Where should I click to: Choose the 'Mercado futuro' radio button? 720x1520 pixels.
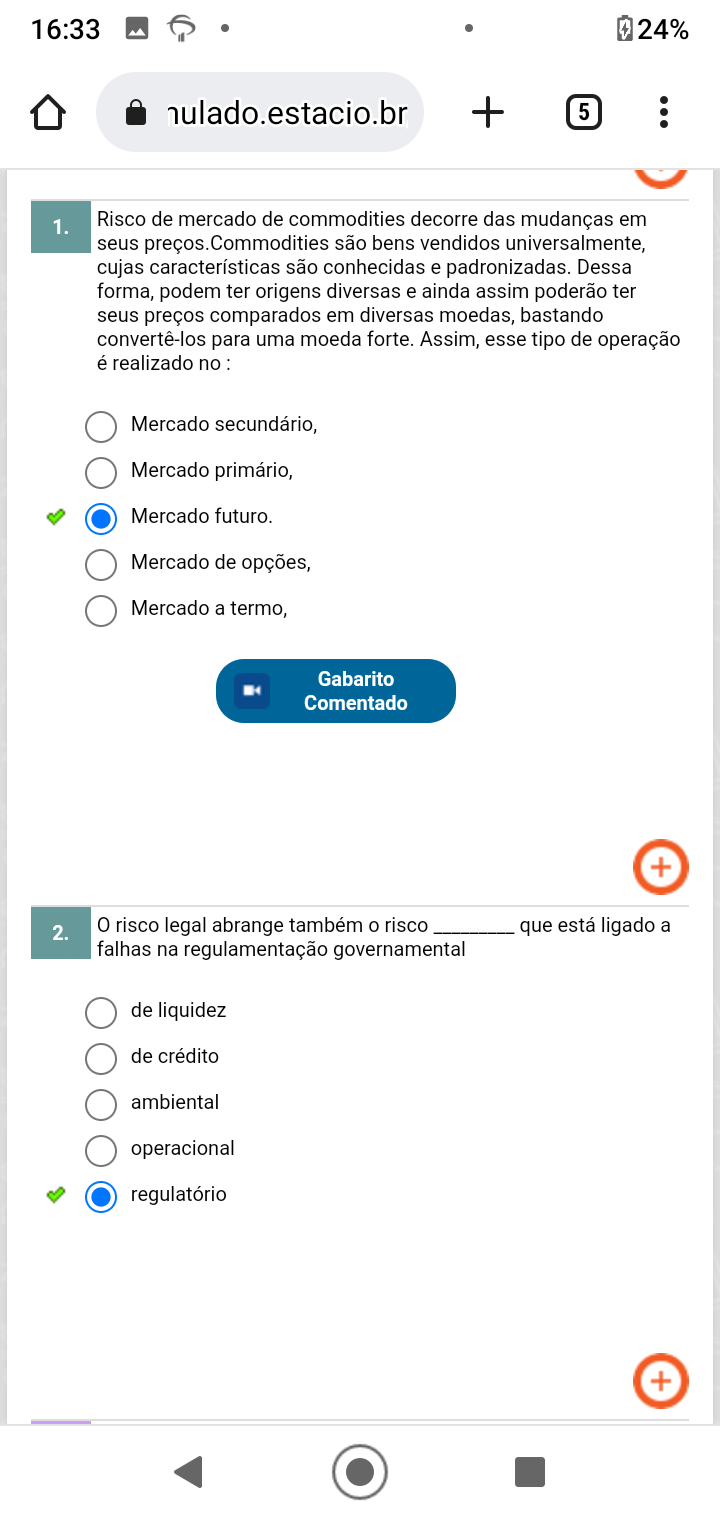coord(101,517)
